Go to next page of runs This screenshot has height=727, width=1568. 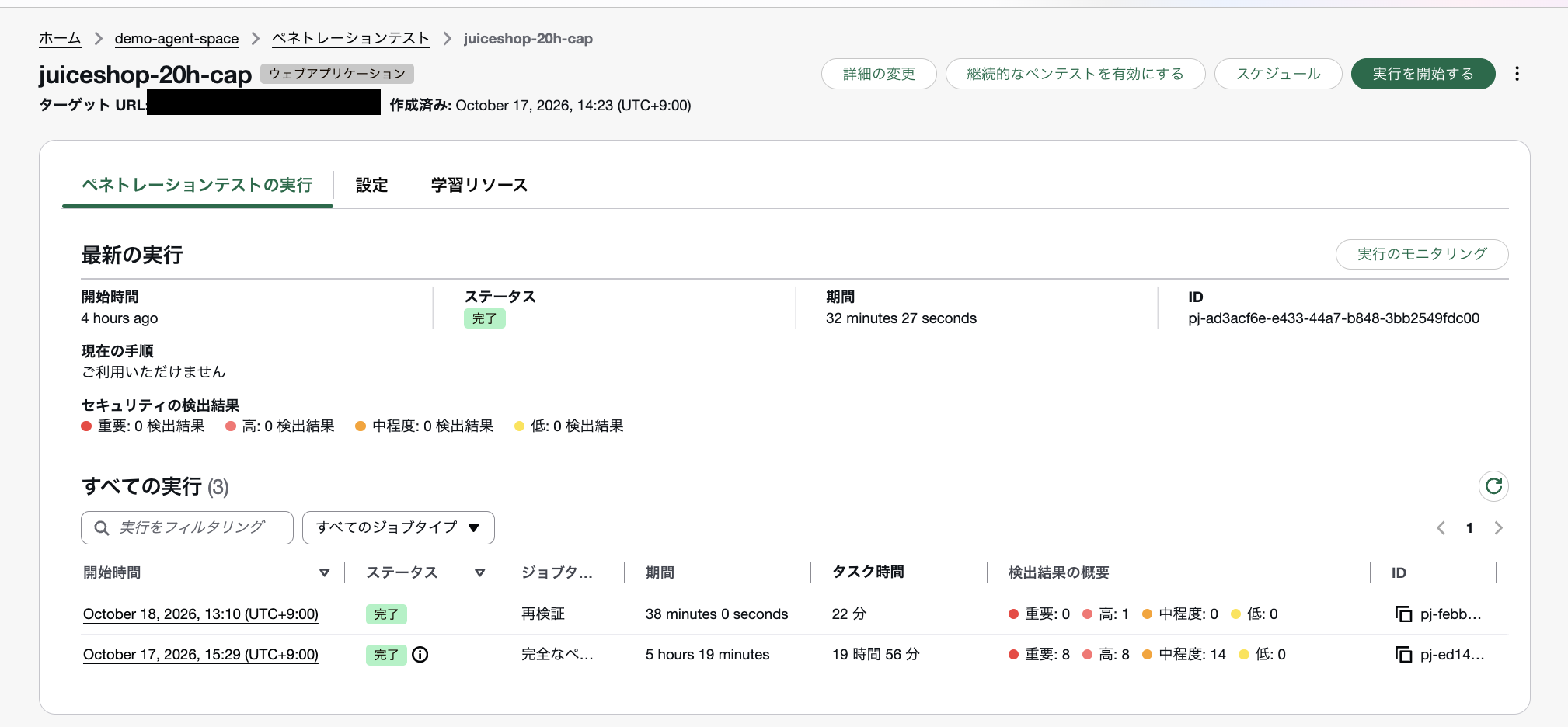(1499, 528)
